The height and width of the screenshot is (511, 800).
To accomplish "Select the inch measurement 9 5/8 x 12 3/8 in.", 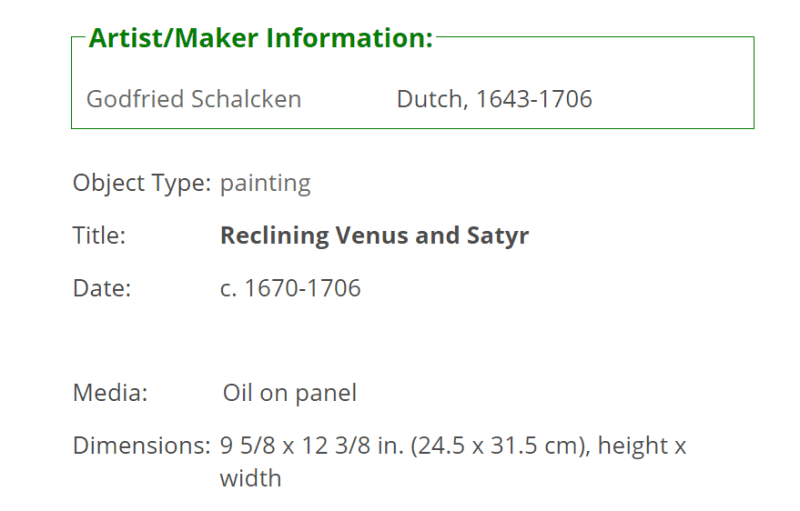I will [x=312, y=446].
